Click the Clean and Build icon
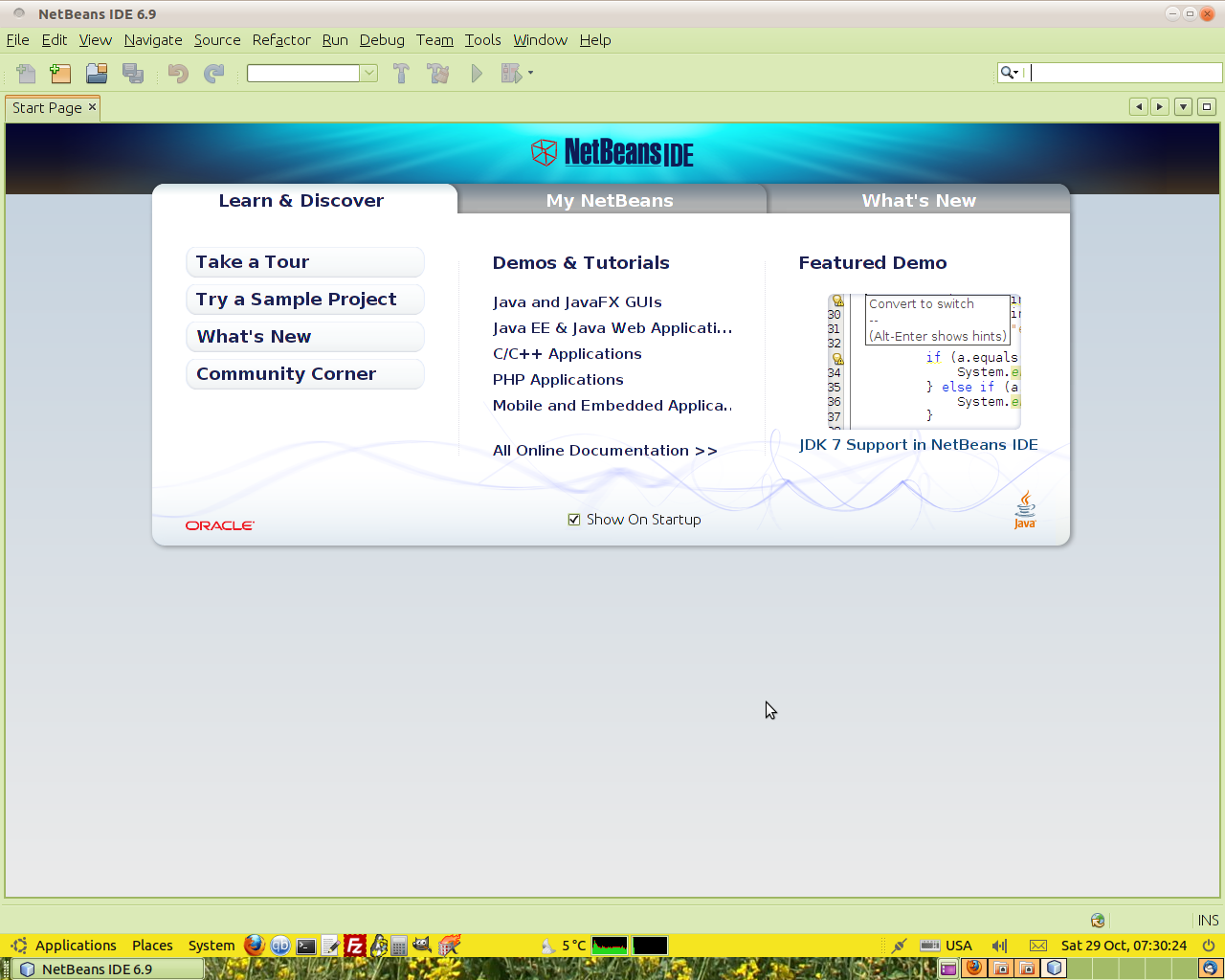Screen dimensions: 1225x980 tap(438, 74)
